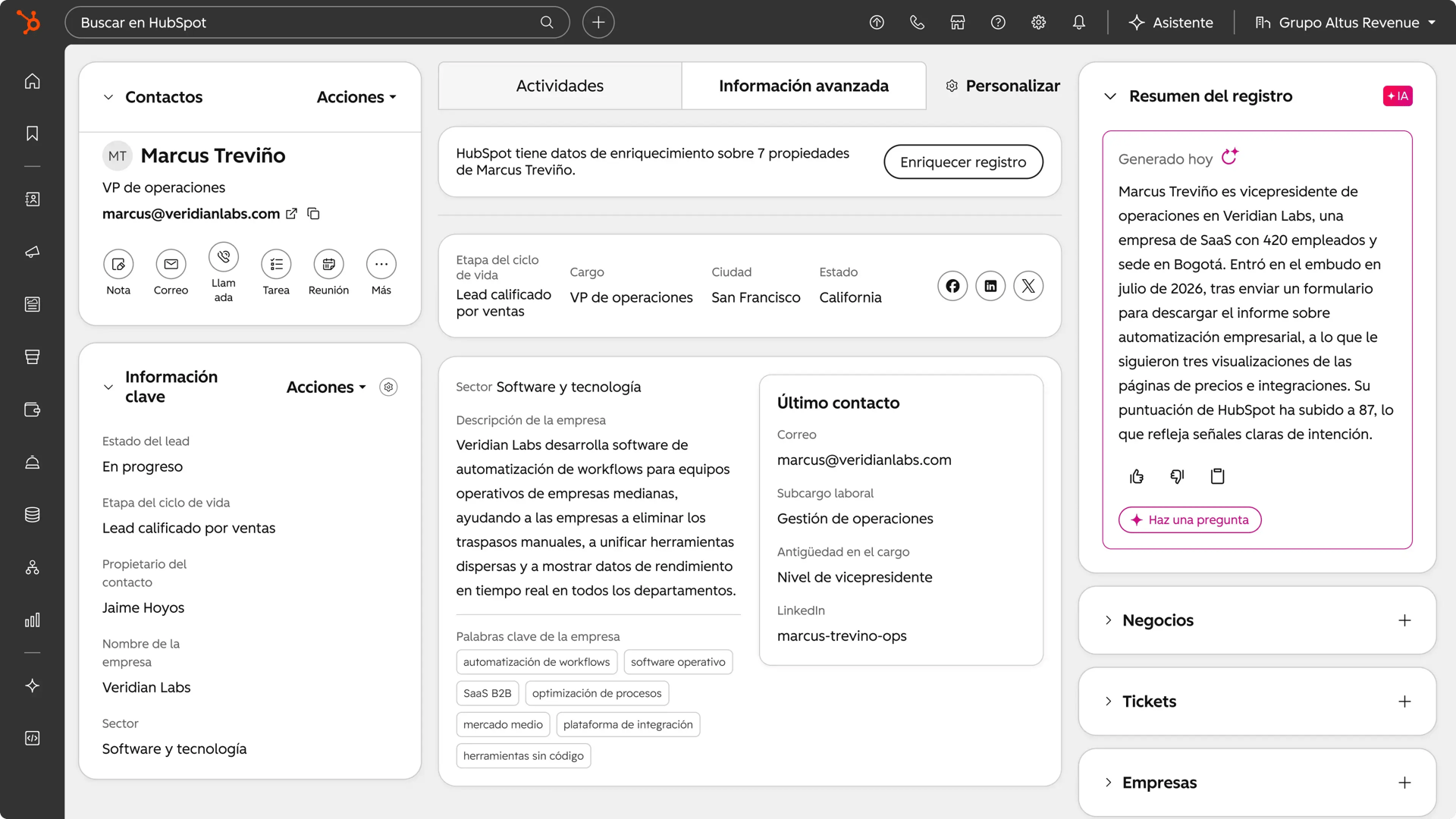Open the marketing megaphone sidebar icon
The image size is (1456, 819).
[x=32, y=252]
